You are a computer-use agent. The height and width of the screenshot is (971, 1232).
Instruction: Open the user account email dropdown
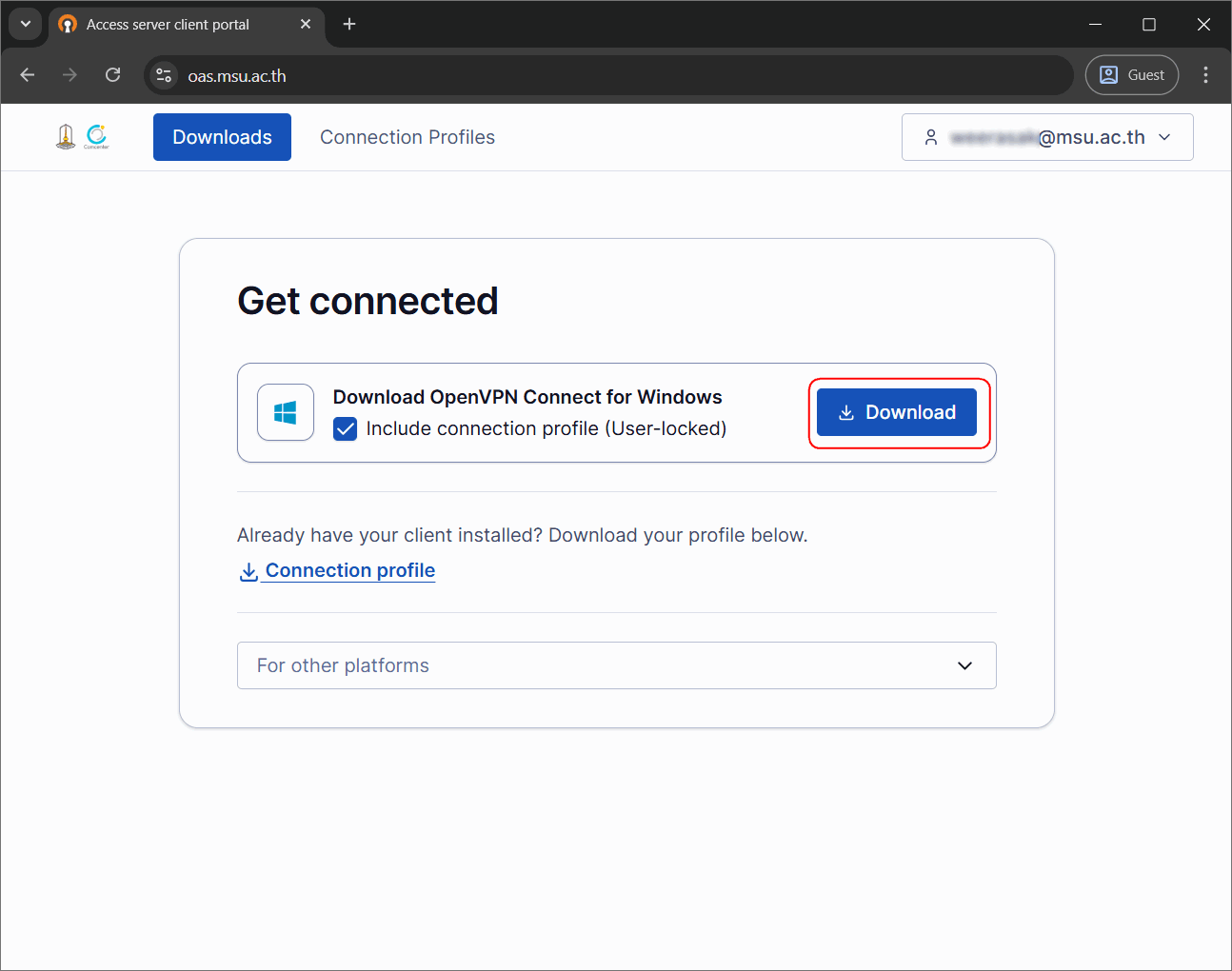click(1047, 137)
